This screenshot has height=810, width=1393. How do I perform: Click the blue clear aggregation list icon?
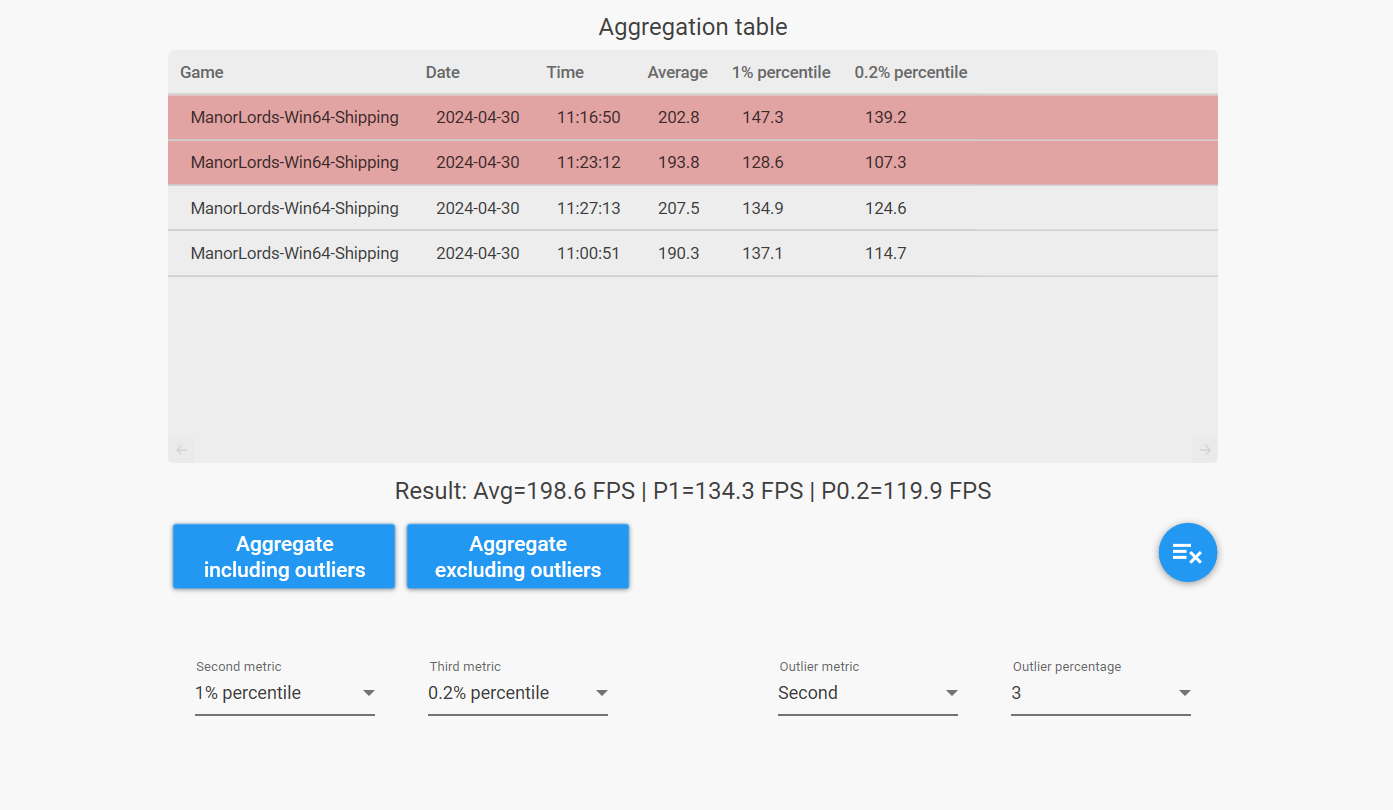[1188, 552]
